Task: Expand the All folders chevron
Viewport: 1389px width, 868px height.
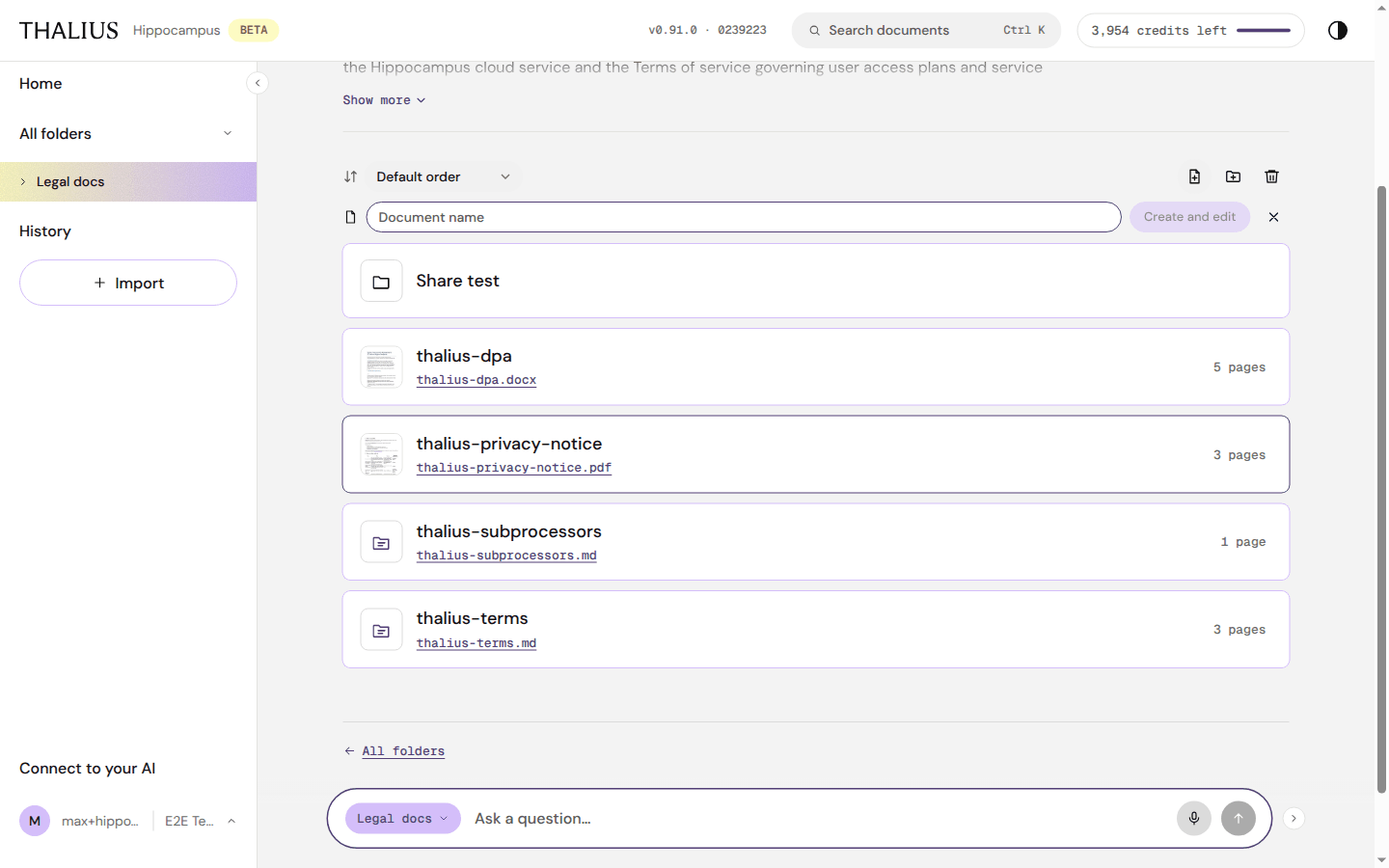Action: click(x=228, y=133)
